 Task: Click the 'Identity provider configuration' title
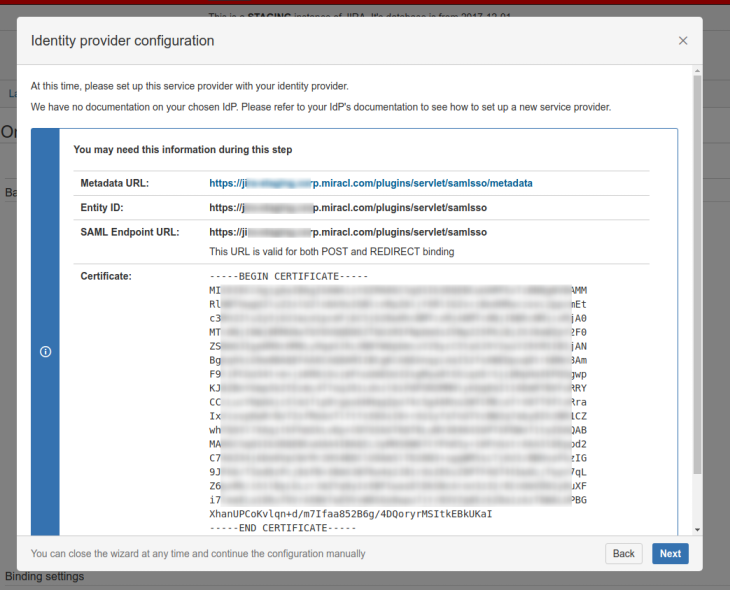pyautogui.click(x=122, y=41)
